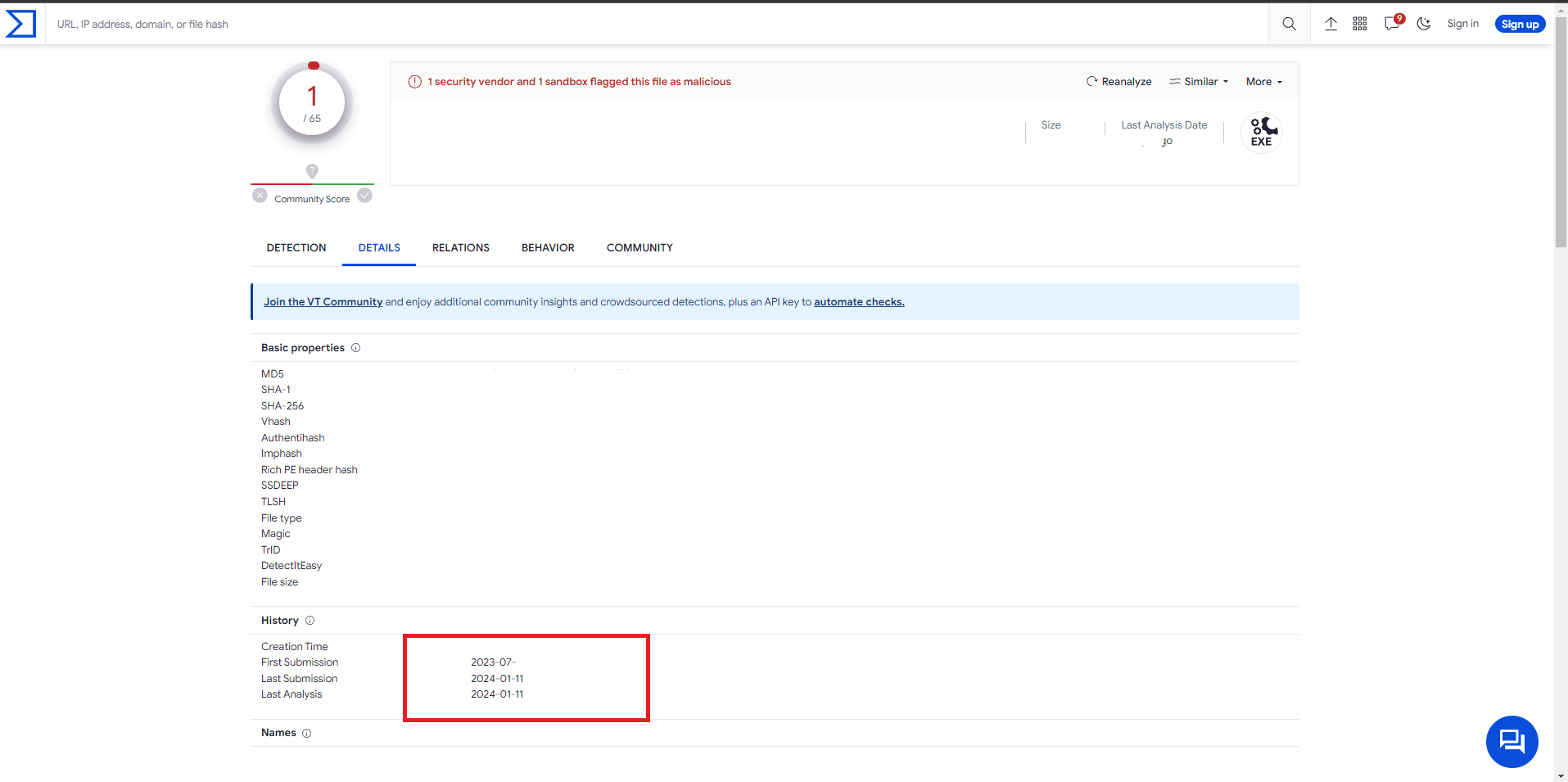Screen dimensions: 1568x782
Task: Click the search magnifier icon
Action: tap(1289, 24)
